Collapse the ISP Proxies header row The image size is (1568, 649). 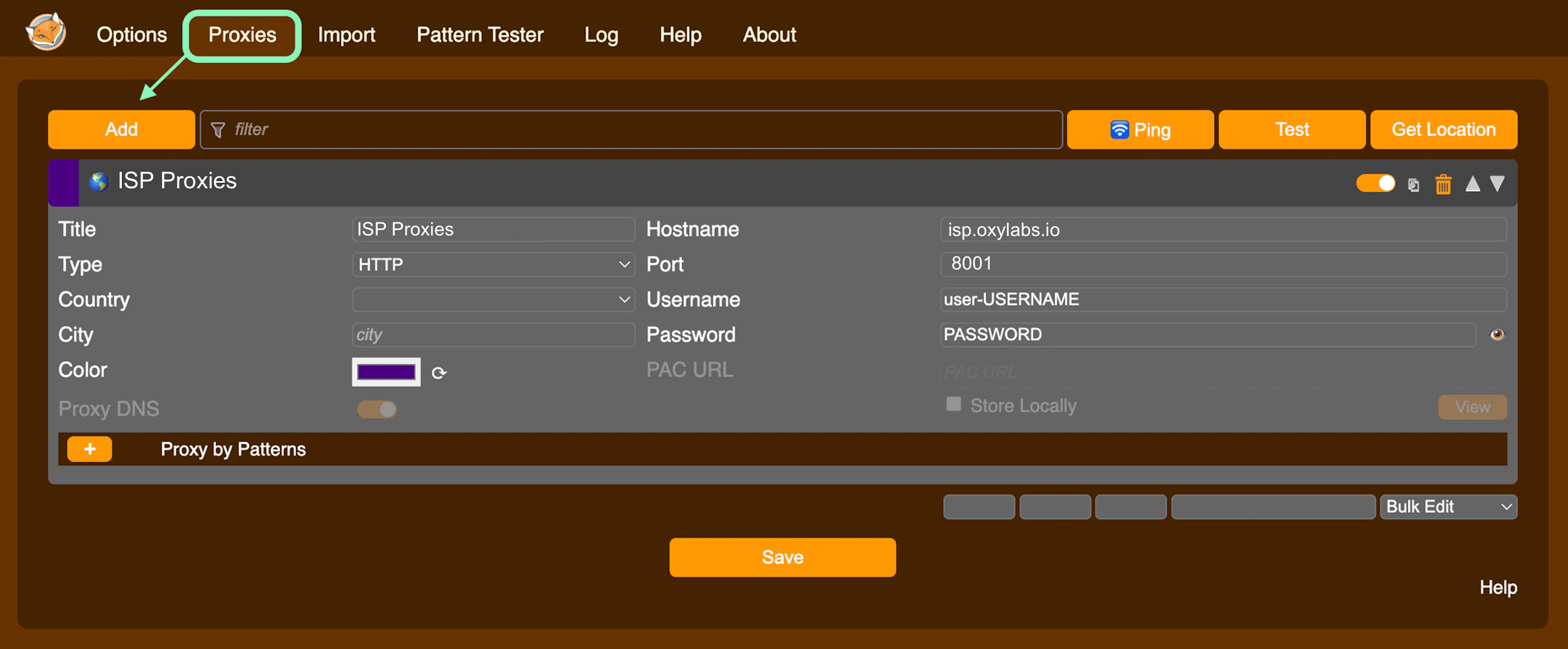[782, 183]
